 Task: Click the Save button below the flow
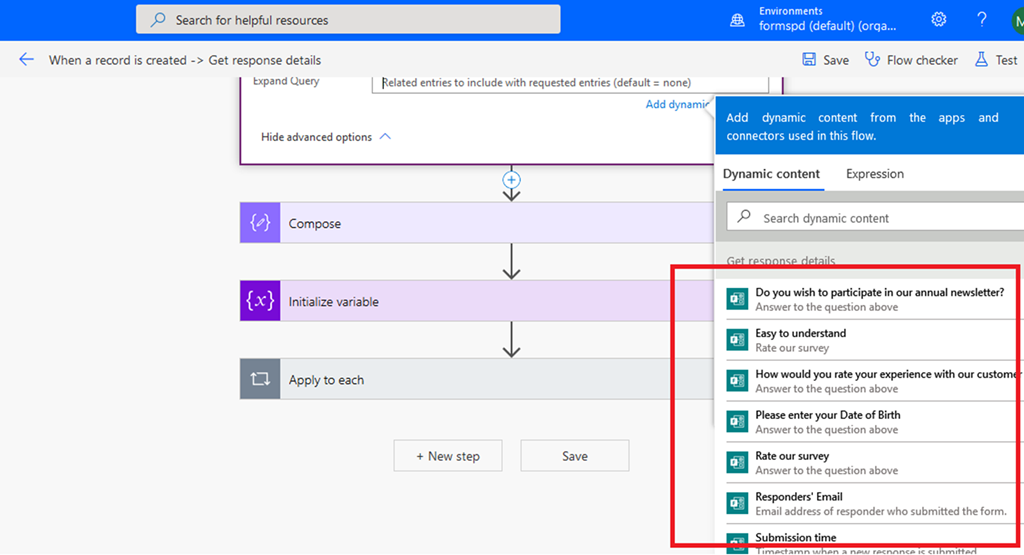(x=574, y=456)
